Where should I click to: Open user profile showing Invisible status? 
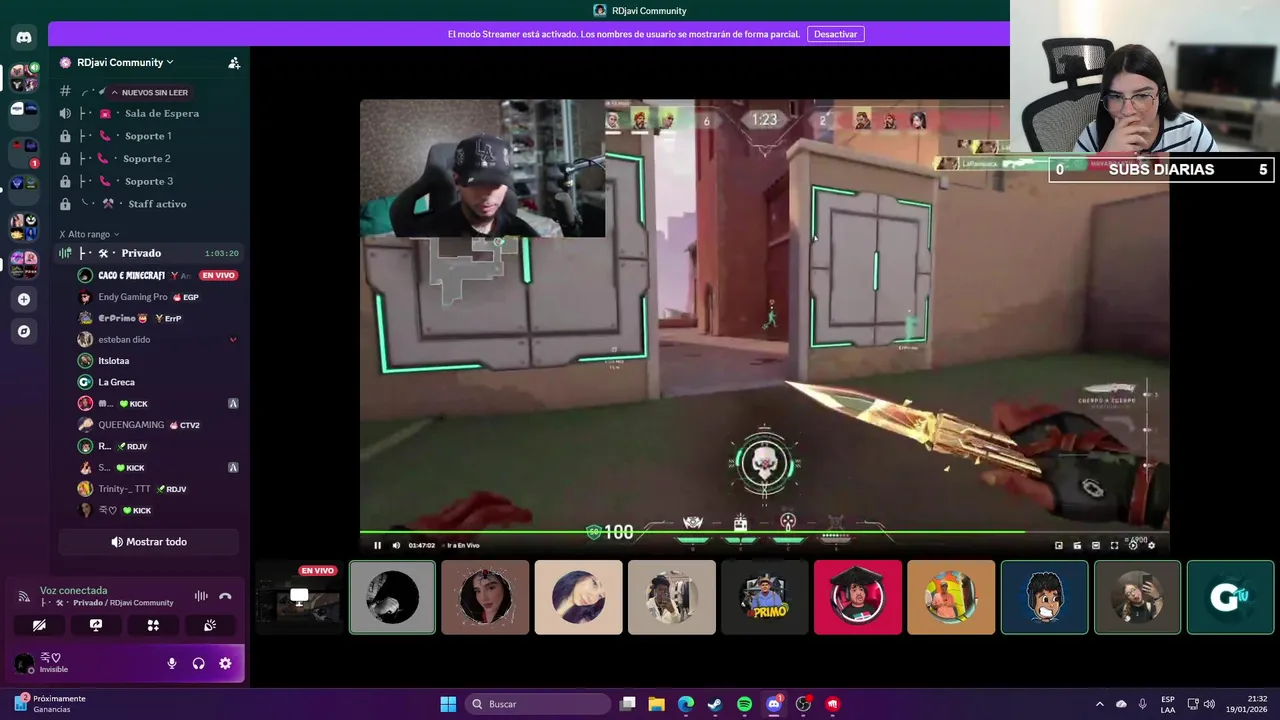pyautogui.click(x=55, y=662)
